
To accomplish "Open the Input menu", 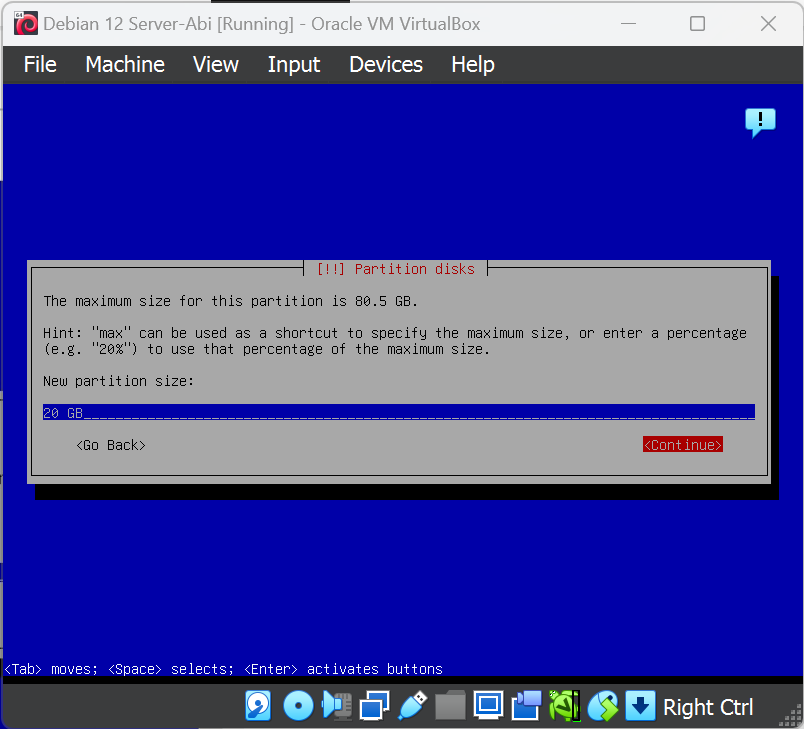I will 294,65.
